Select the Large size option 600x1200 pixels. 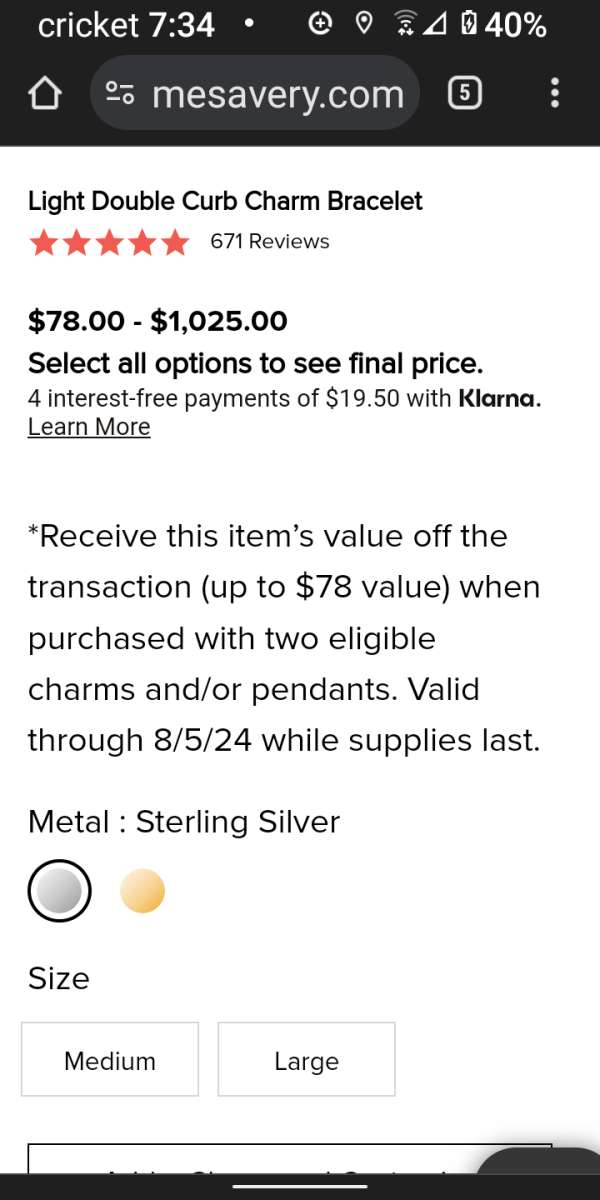pyautogui.click(x=306, y=1060)
